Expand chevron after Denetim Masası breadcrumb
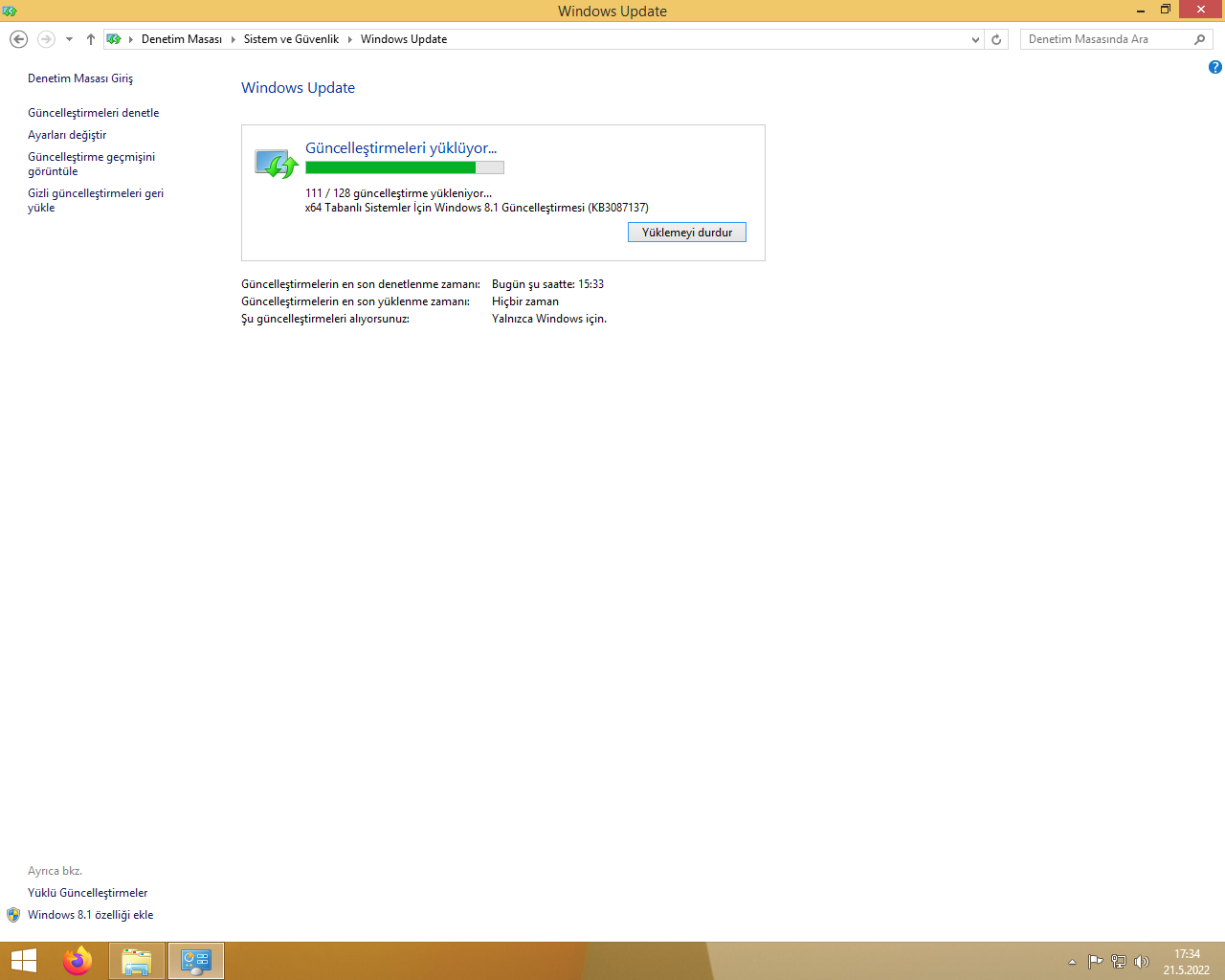Viewport: 1225px width, 980px height. click(x=234, y=39)
